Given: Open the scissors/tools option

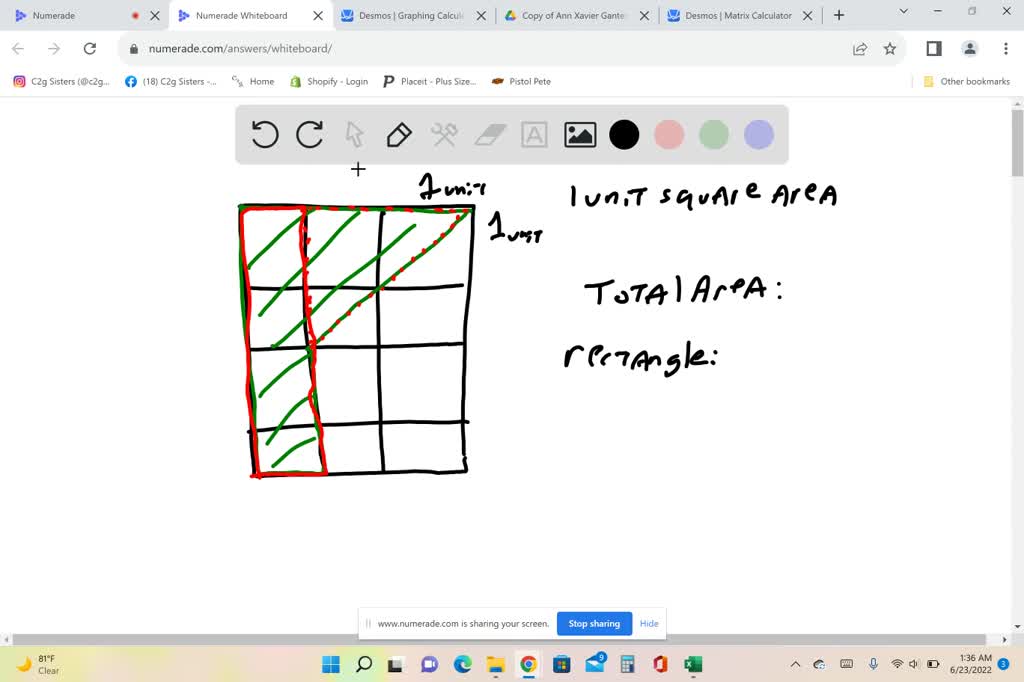Looking at the screenshot, I should point(444,134).
